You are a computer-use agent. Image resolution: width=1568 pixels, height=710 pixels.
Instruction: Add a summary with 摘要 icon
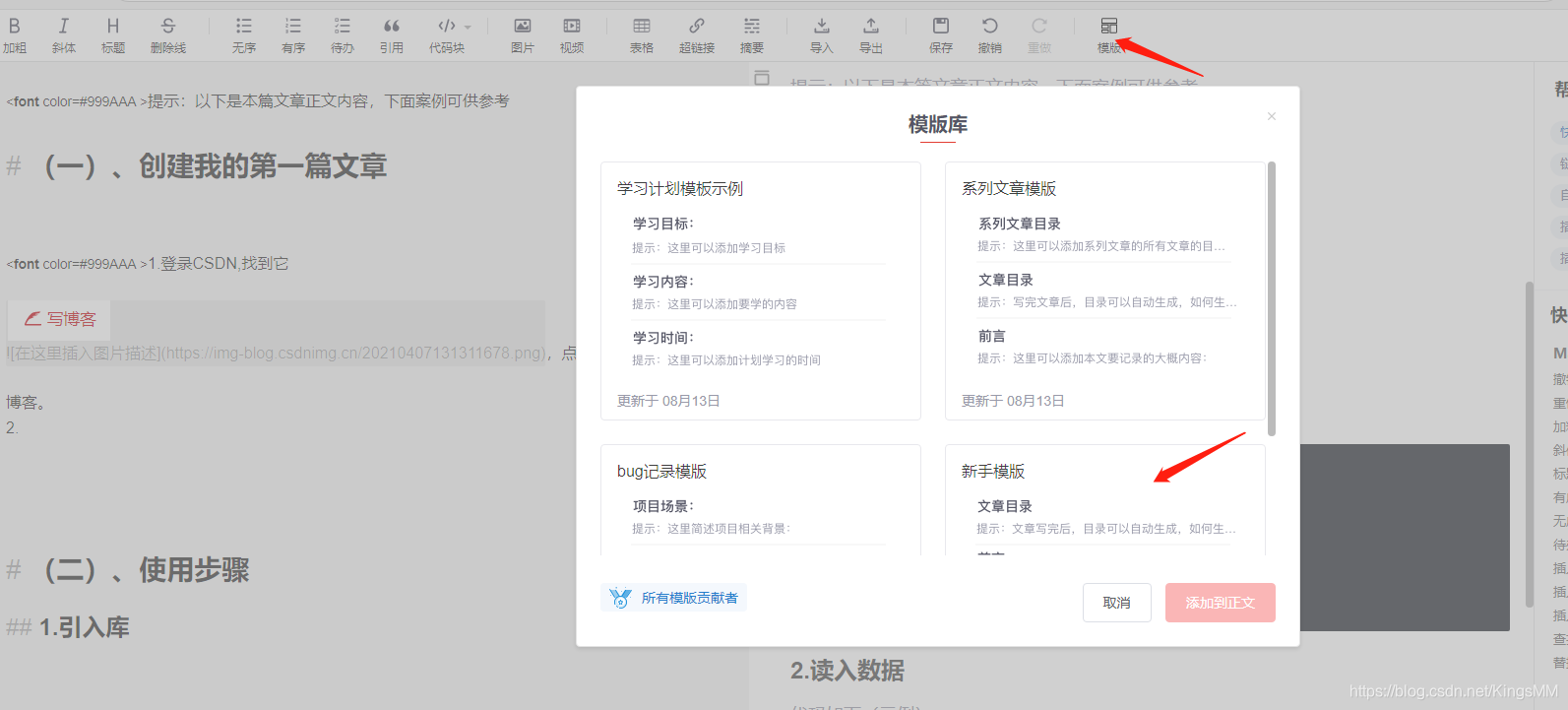click(752, 34)
